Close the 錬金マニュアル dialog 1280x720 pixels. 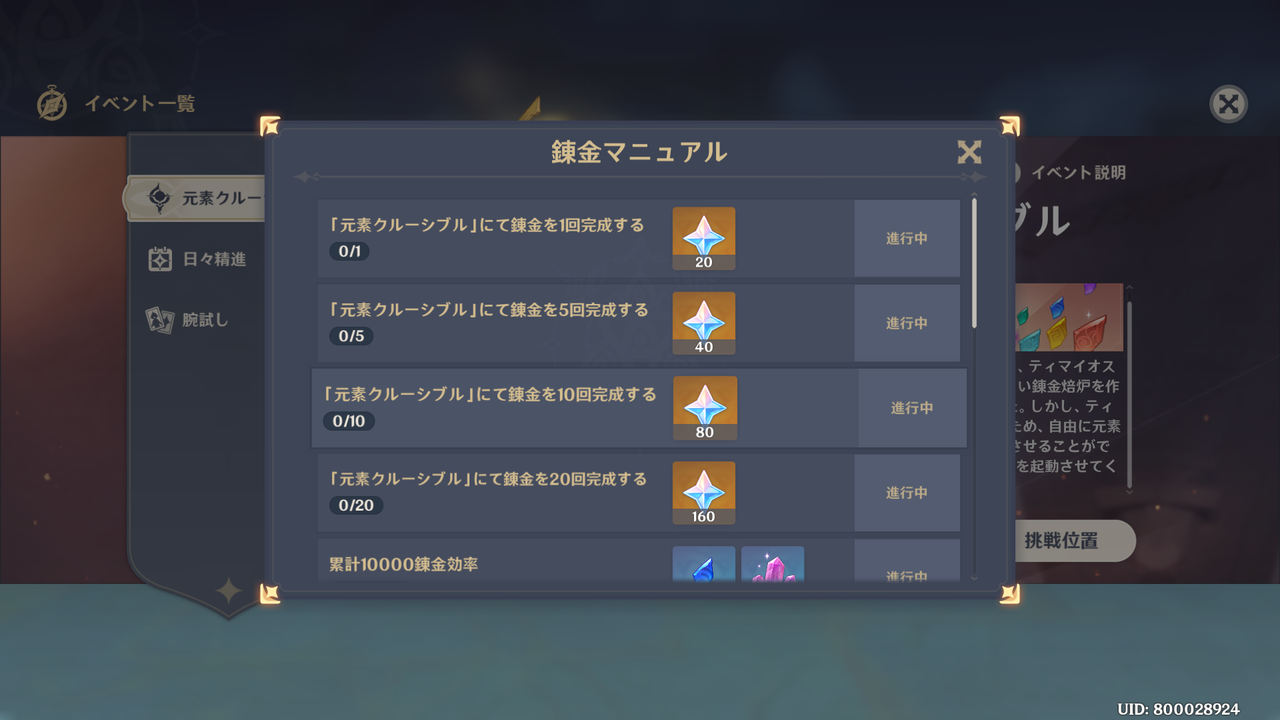(x=969, y=152)
